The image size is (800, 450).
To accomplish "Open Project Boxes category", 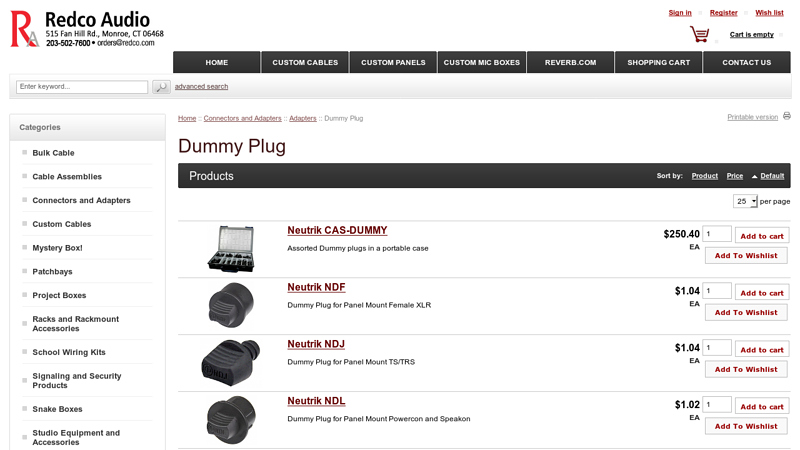I will (59, 295).
